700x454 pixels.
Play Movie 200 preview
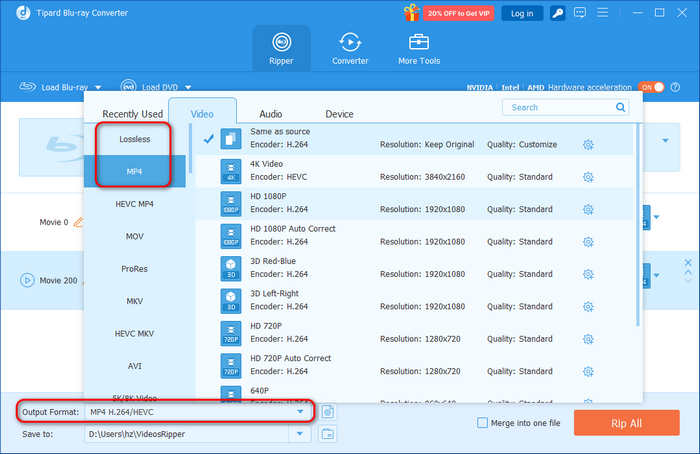pyautogui.click(x=27, y=280)
